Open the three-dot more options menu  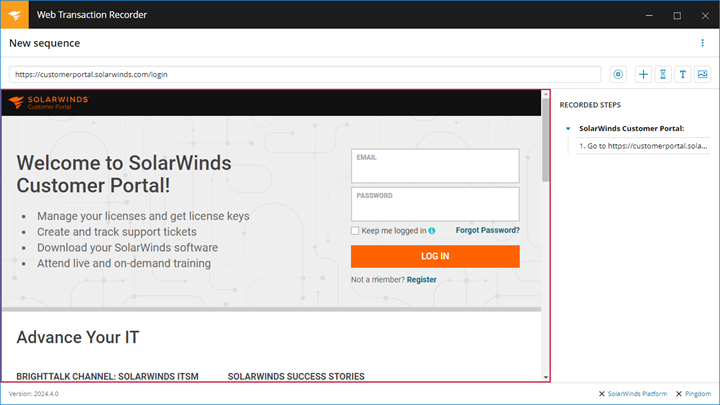click(x=703, y=43)
